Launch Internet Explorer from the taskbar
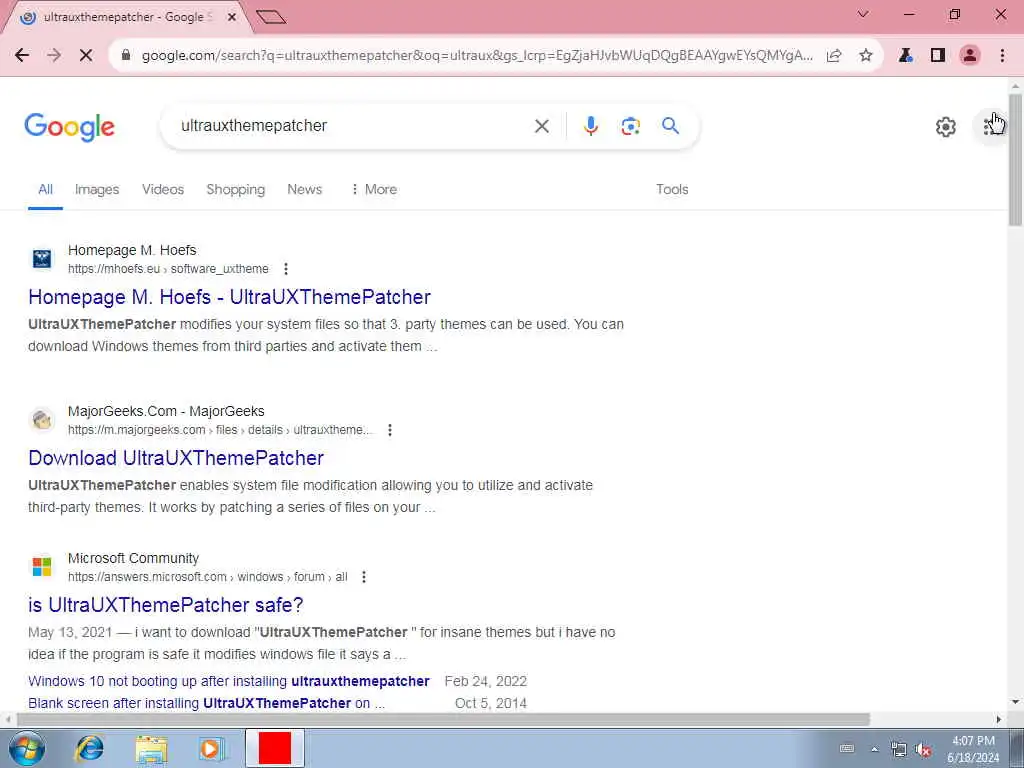Image resolution: width=1024 pixels, height=768 pixels. (89, 748)
